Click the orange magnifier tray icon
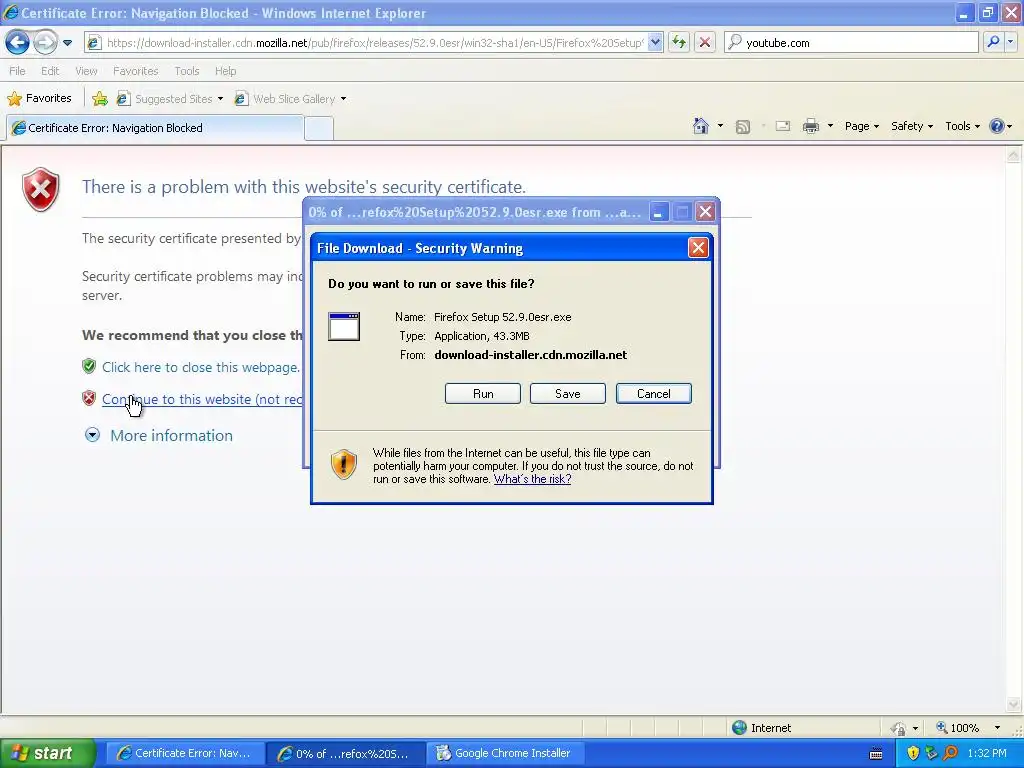The image size is (1024, 768). click(950, 753)
